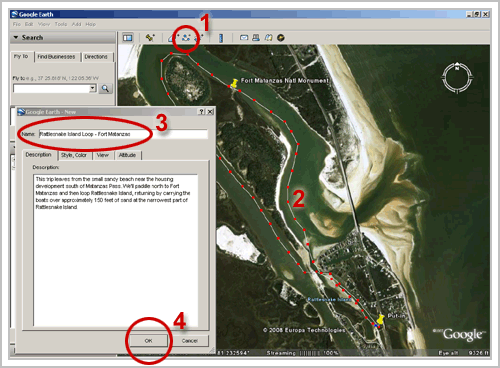
Task: Click the magnifying glass search button
Action: tap(105, 88)
